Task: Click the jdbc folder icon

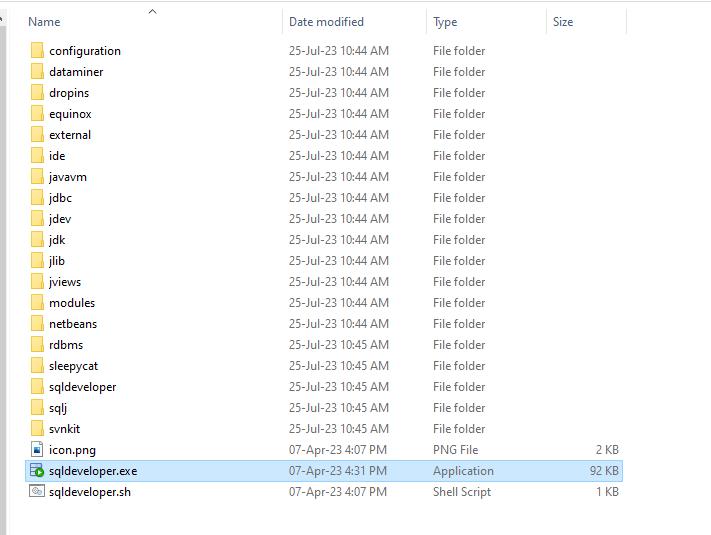Action: 37,198
